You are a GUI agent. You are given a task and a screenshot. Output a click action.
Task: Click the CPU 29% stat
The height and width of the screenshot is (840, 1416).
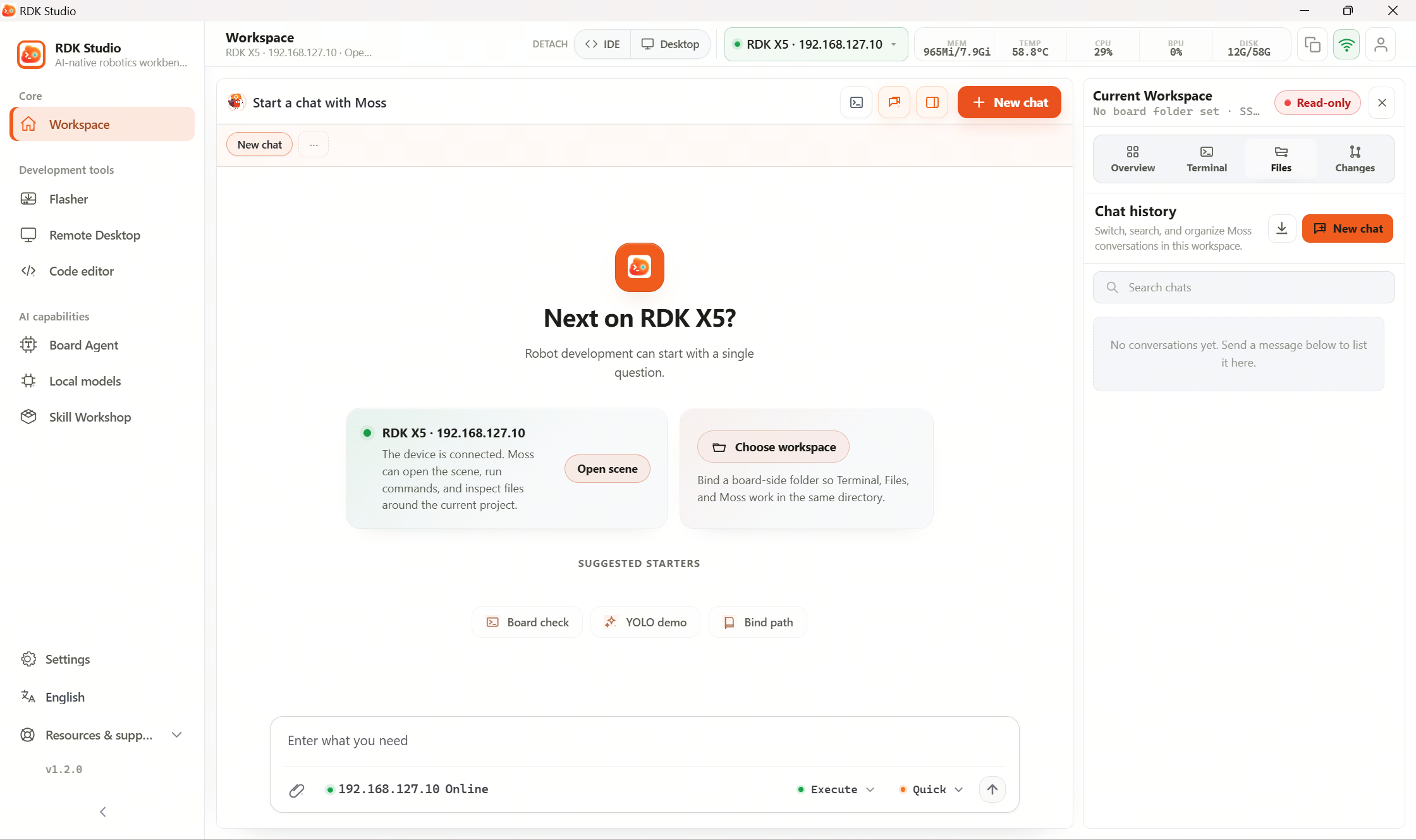point(1103,48)
